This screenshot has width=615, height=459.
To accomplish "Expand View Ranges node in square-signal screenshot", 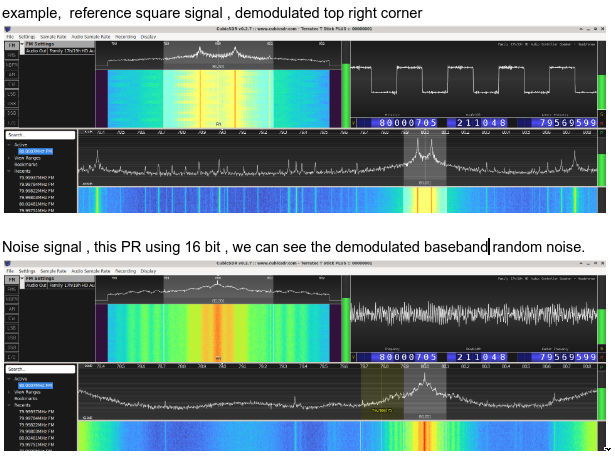I will 9,158.
